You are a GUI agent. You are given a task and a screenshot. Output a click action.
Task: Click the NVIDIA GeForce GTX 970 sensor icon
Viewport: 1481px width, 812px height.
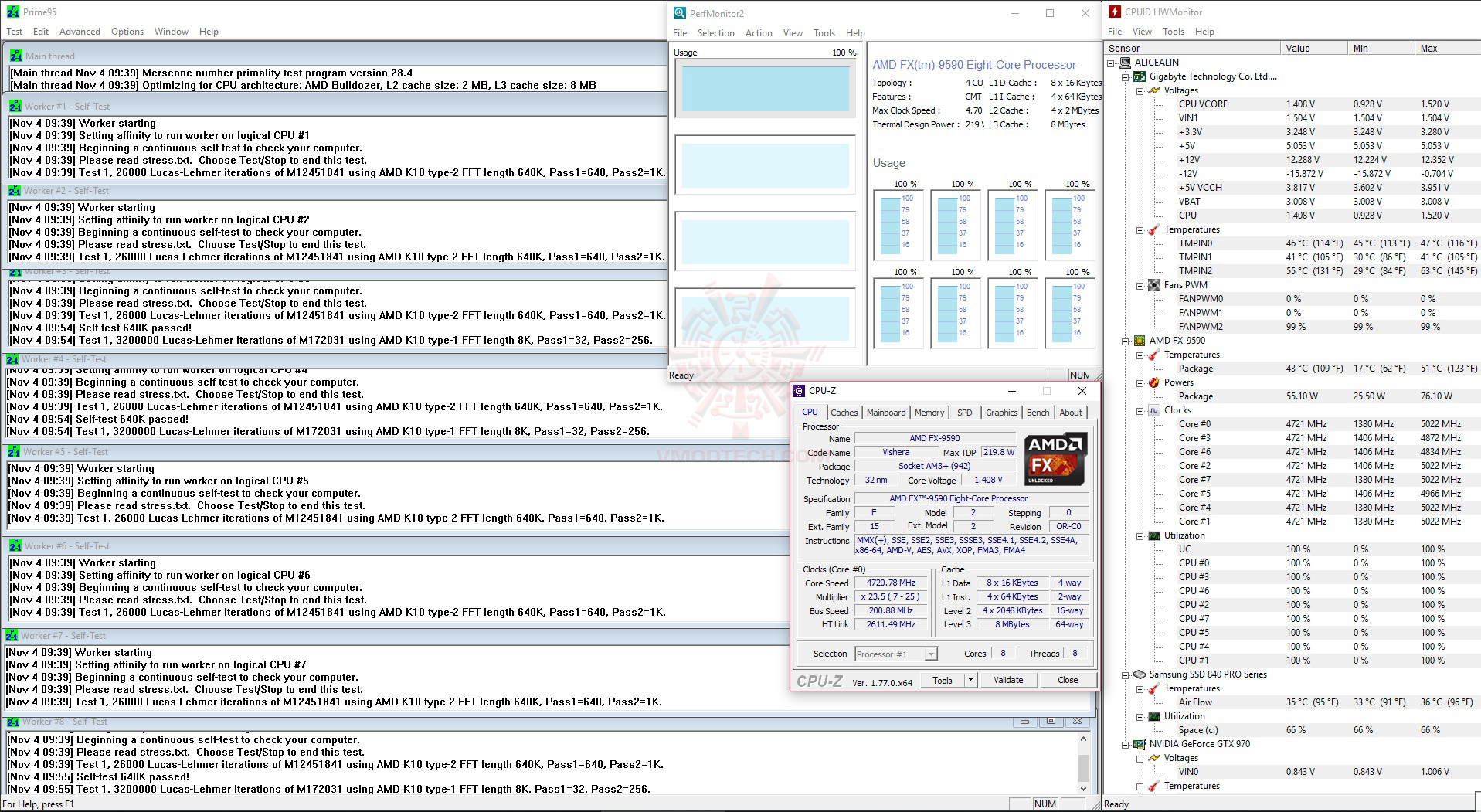click(x=1140, y=744)
